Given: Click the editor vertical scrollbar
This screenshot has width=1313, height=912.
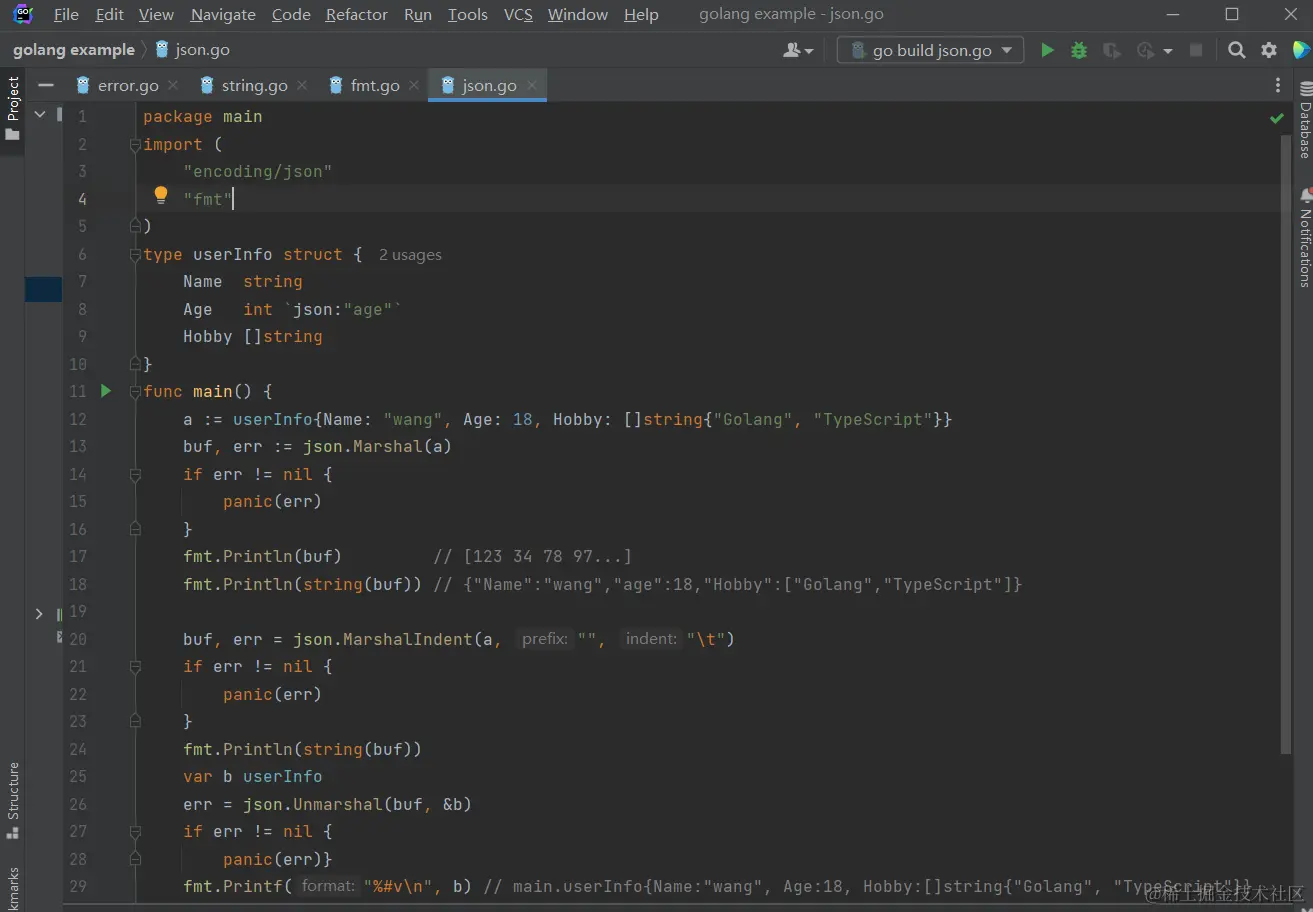Looking at the screenshot, I should (x=1286, y=445).
